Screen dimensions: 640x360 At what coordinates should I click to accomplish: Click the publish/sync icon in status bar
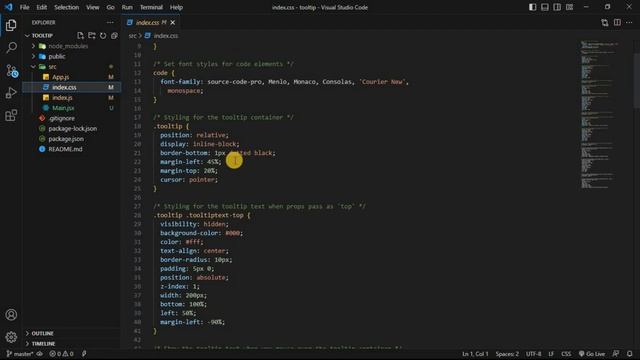pyautogui.click(x=40, y=354)
